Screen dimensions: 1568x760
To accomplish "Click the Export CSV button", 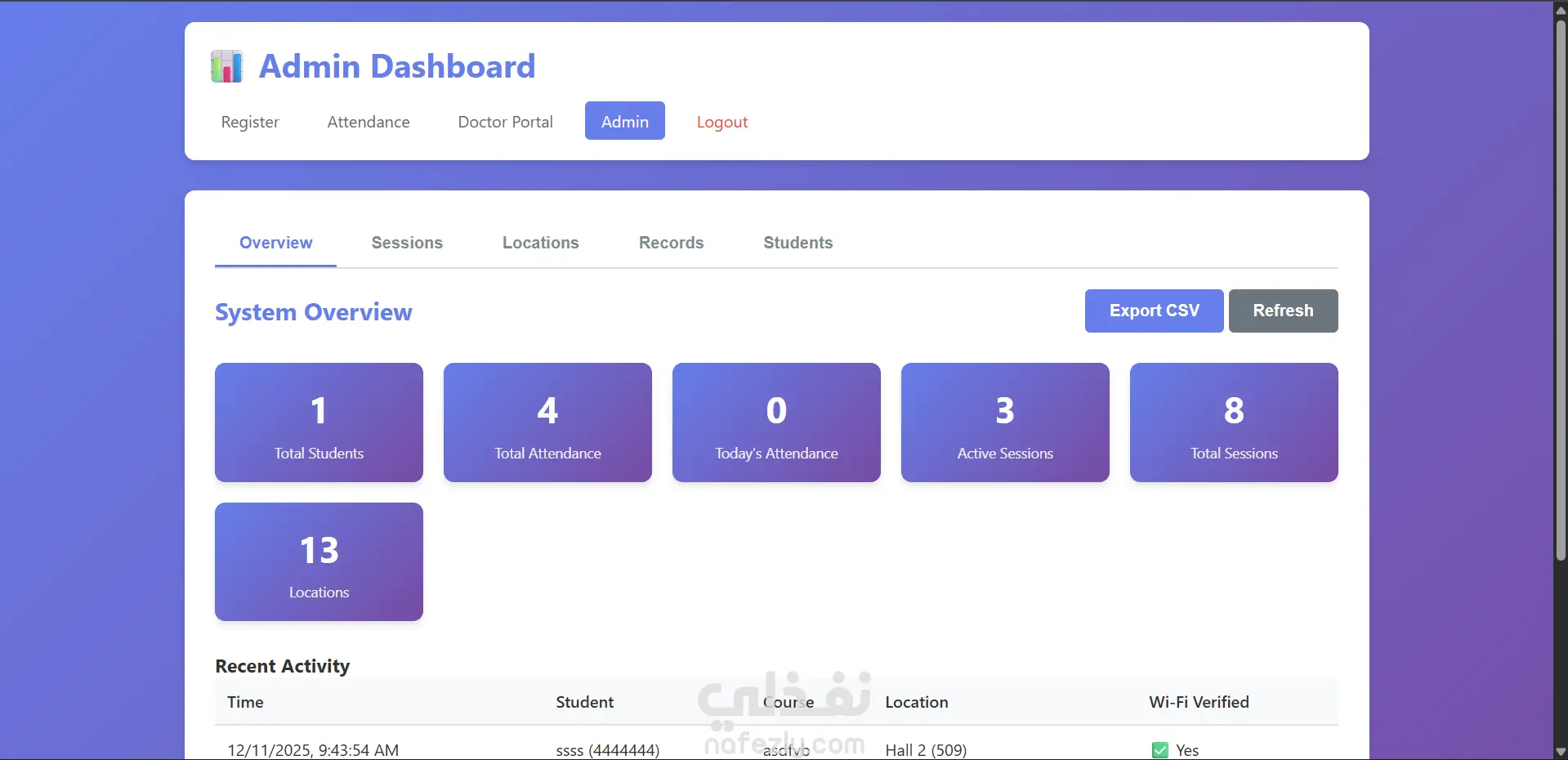I will click(1154, 311).
